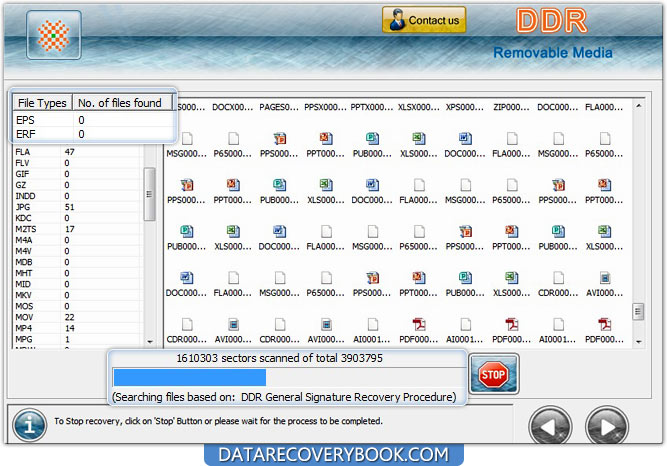
Task: Click the recovered files pane scrollbar thumb
Action: tap(638, 312)
